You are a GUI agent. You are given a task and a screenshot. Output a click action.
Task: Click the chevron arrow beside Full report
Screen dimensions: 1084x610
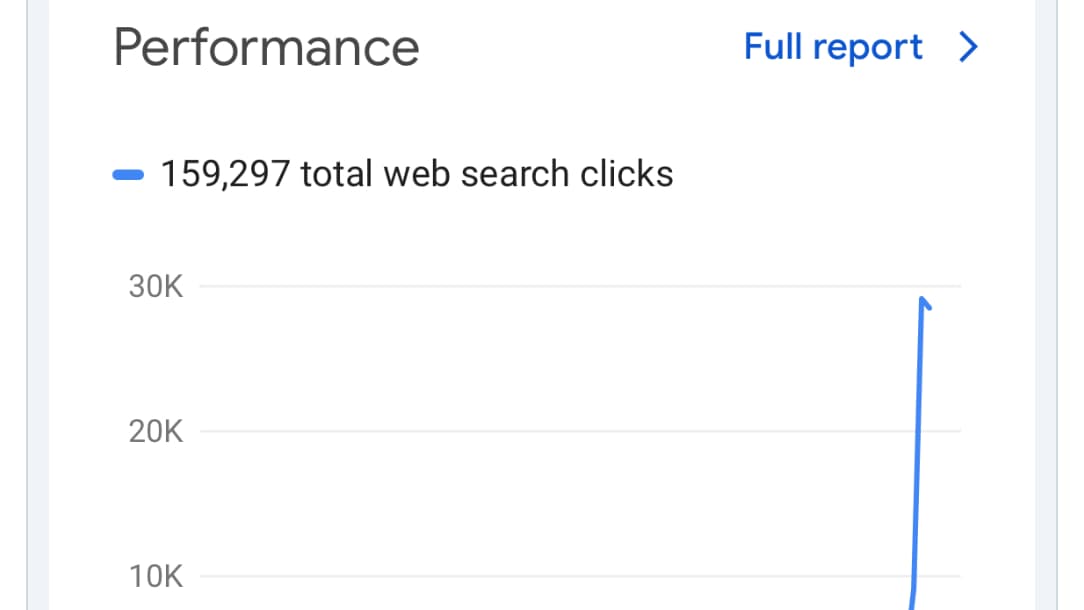(967, 47)
